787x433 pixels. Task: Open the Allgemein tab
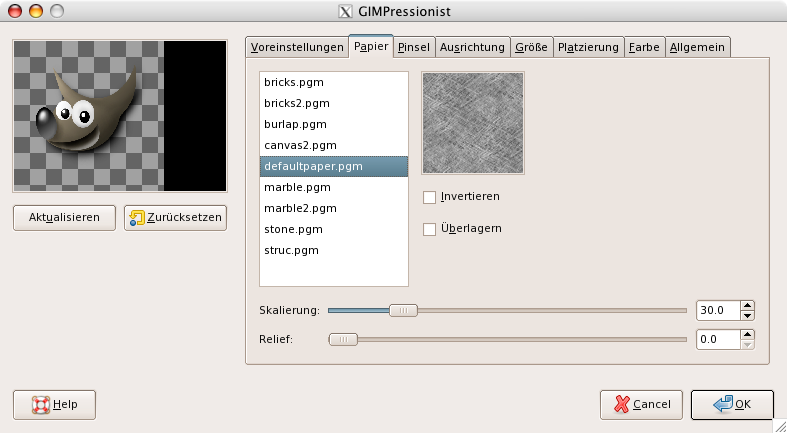click(697, 47)
